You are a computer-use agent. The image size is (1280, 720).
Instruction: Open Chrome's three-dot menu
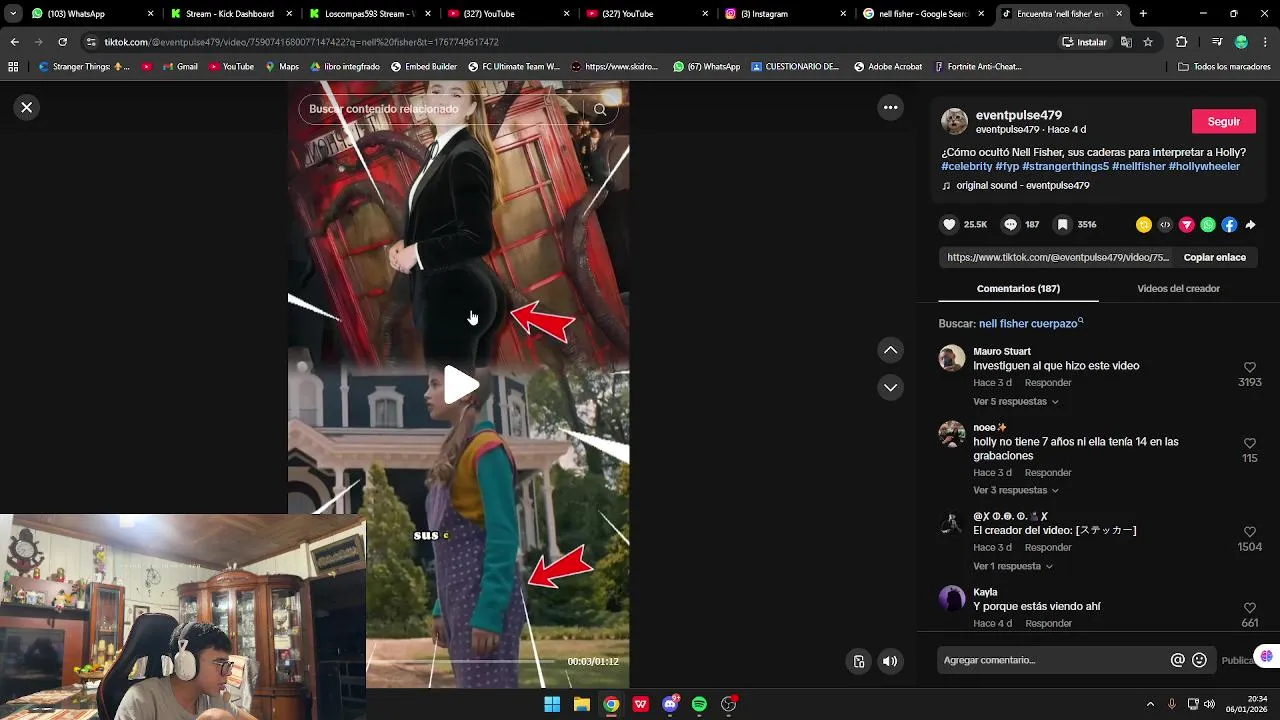1265,42
